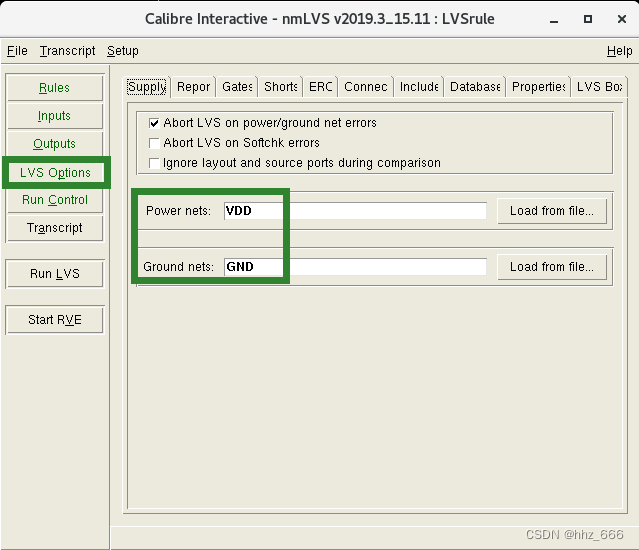This screenshot has width=639, height=550.
Task: Load ground nets from file
Action: click(551, 267)
